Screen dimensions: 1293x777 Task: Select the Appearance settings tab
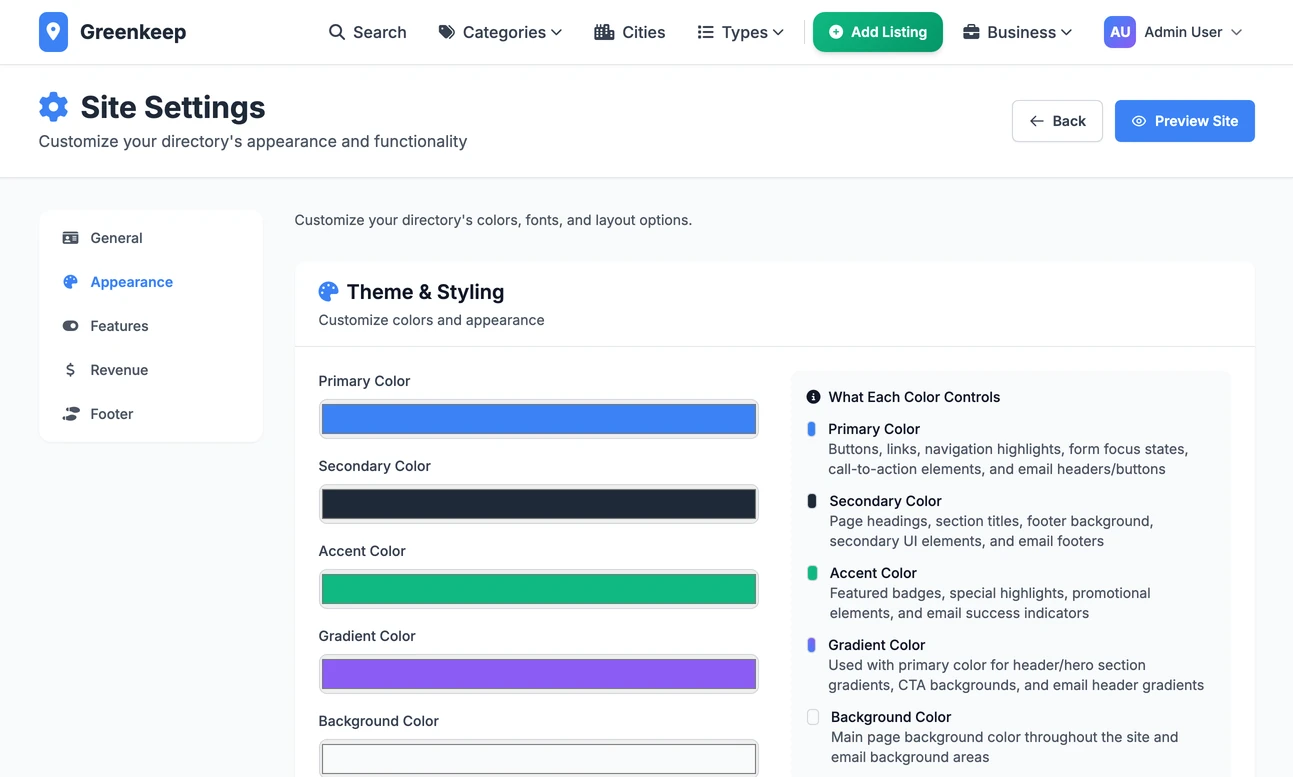click(151, 282)
